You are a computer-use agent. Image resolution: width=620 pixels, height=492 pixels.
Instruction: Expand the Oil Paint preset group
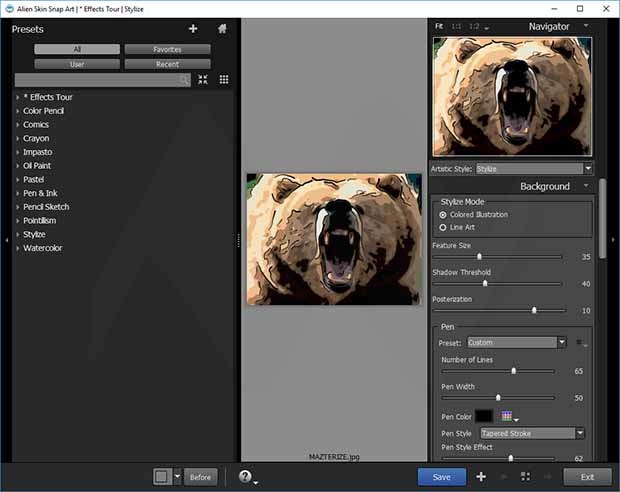tap(17, 166)
